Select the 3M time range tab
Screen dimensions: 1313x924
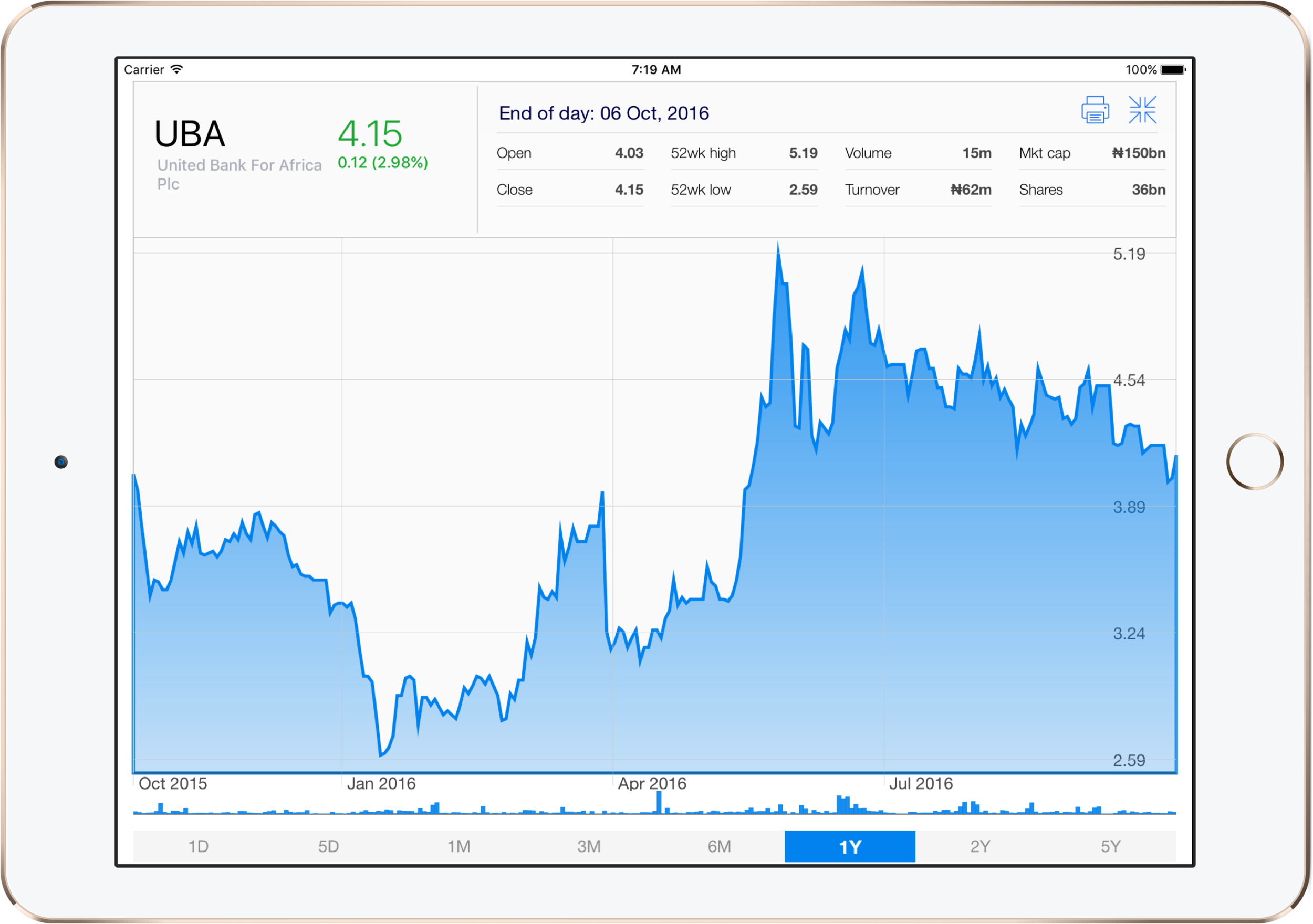pos(589,846)
